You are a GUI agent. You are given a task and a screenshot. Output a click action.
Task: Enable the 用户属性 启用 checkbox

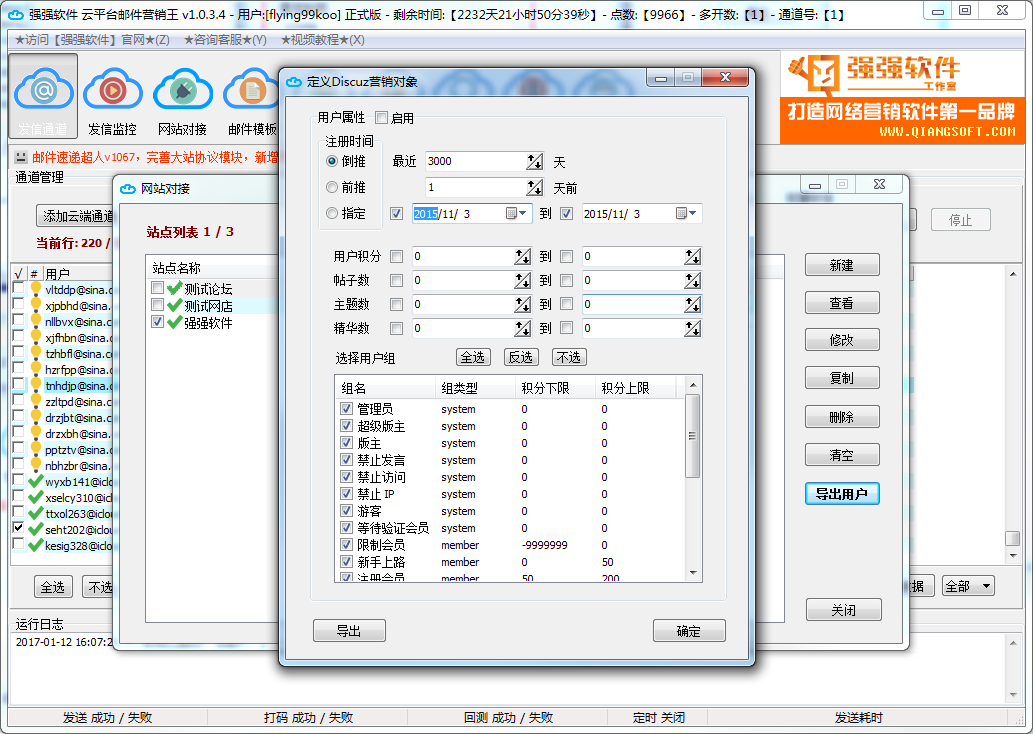(381, 118)
